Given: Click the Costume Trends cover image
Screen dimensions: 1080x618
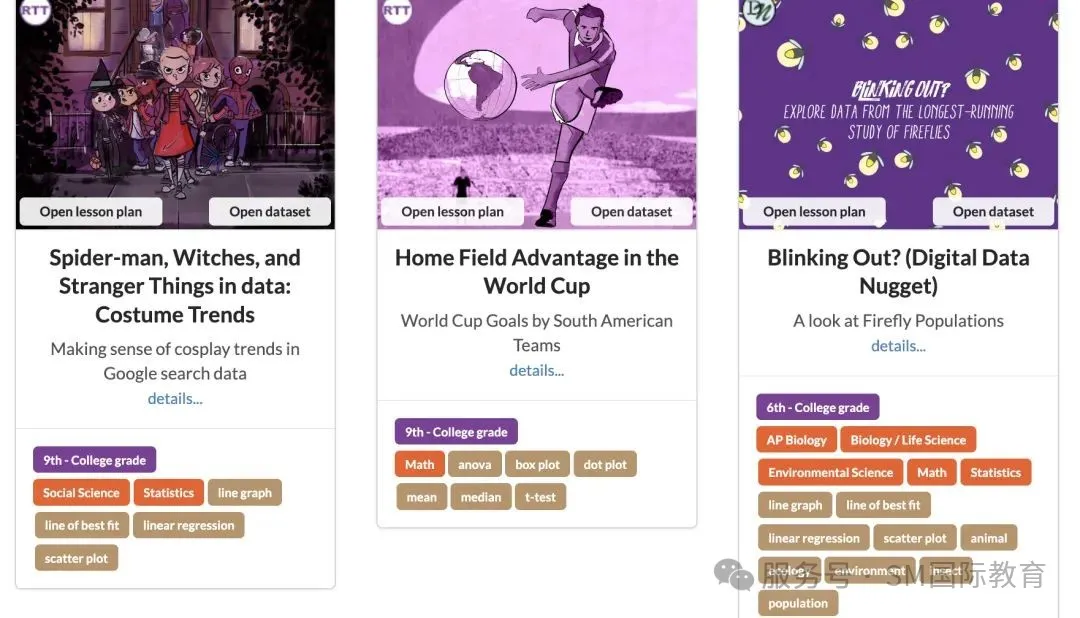Looking at the screenshot, I should coord(175,100).
